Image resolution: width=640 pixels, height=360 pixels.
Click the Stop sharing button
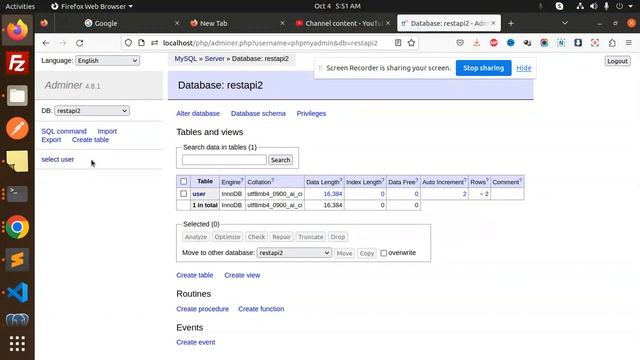pyautogui.click(x=483, y=68)
